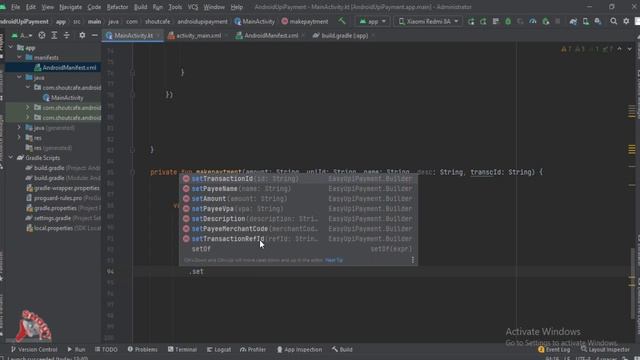
Task: Open the Android project view dropdown
Action: tap(22, 36)
